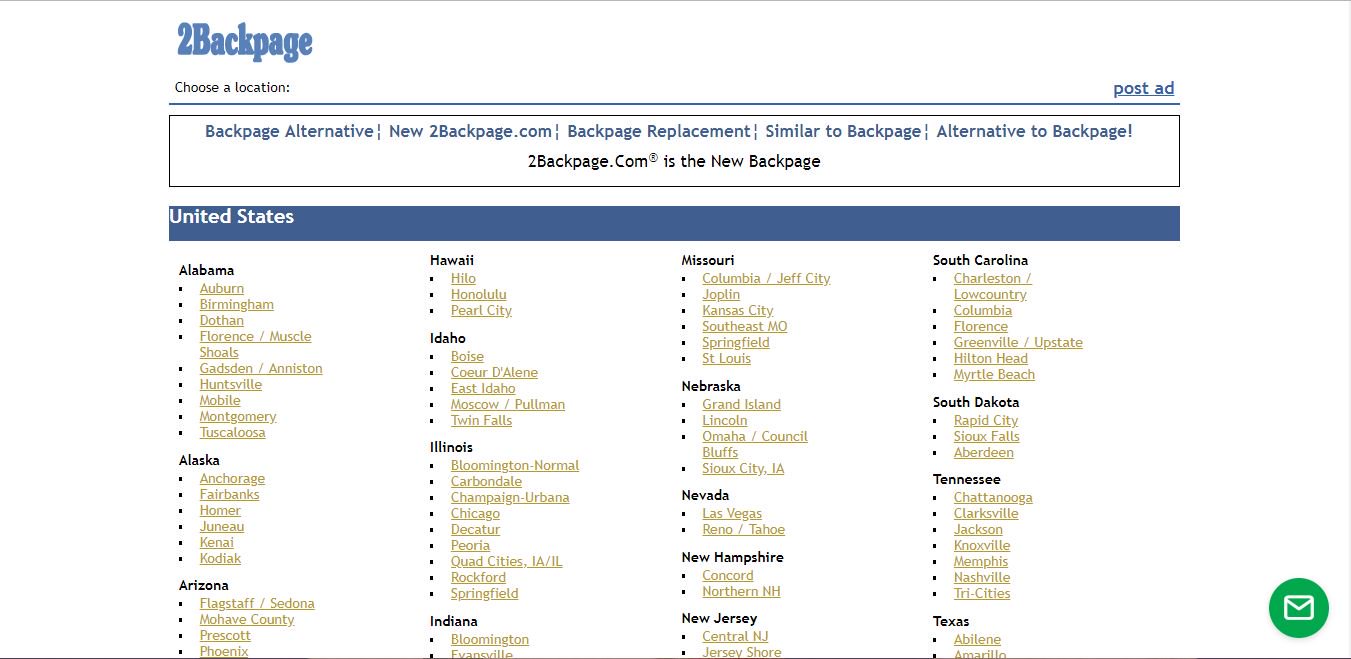Select Kenai location

[217, 542]
